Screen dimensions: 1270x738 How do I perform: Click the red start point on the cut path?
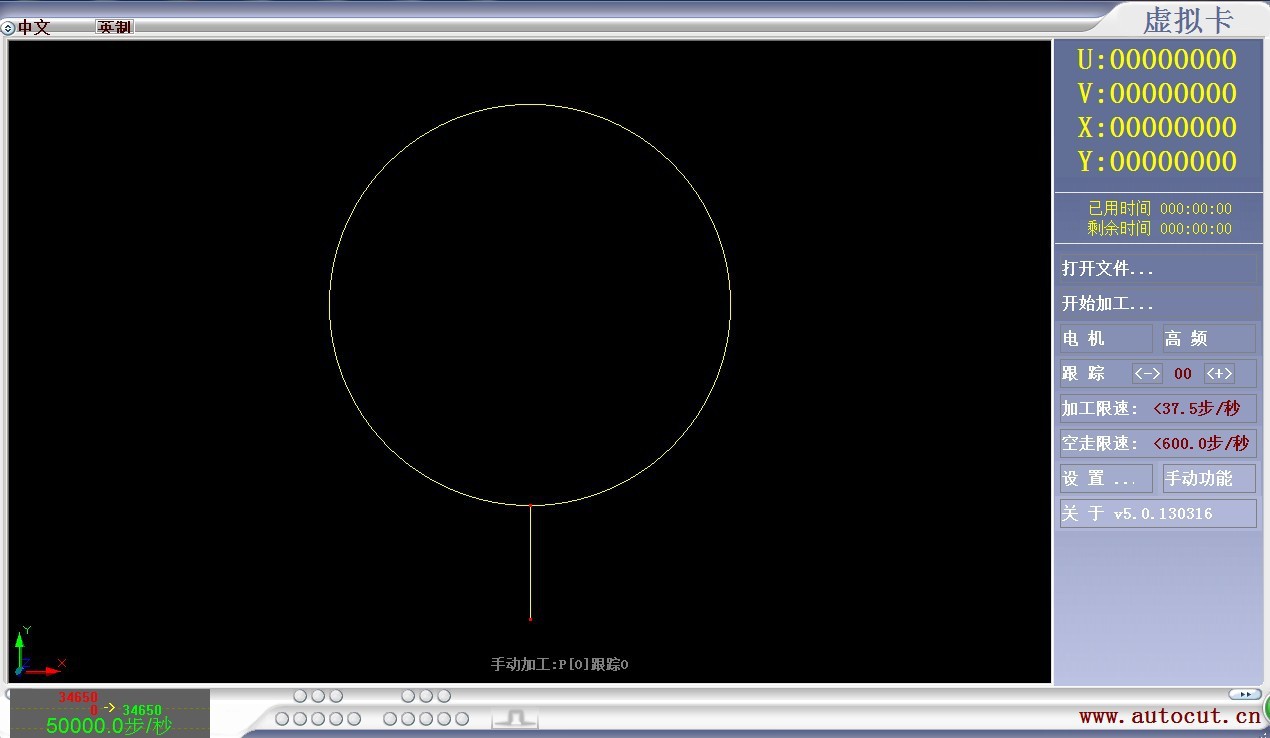[x=530, y=619]
